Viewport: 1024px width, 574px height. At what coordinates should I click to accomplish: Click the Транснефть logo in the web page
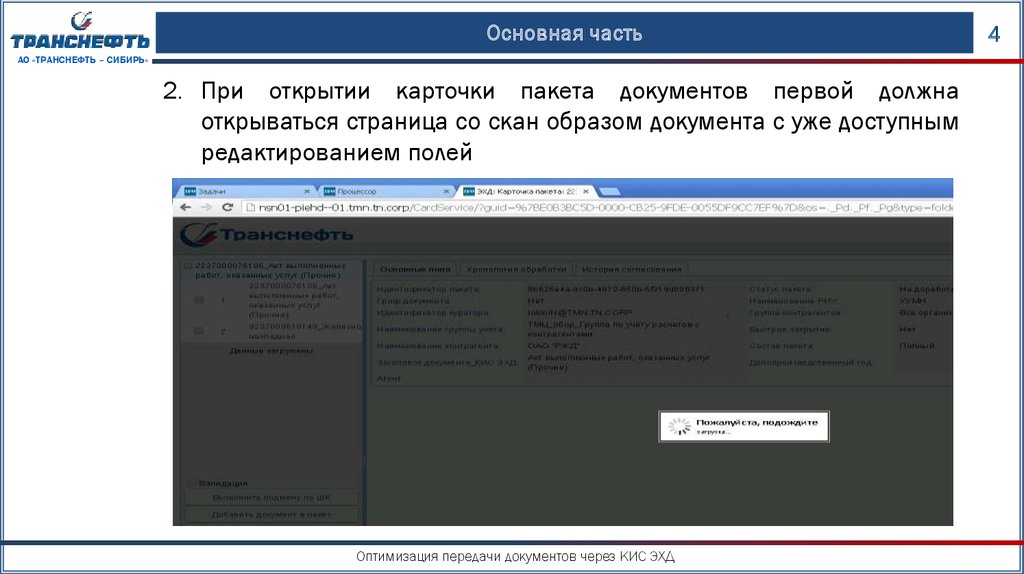click(266, 235)
